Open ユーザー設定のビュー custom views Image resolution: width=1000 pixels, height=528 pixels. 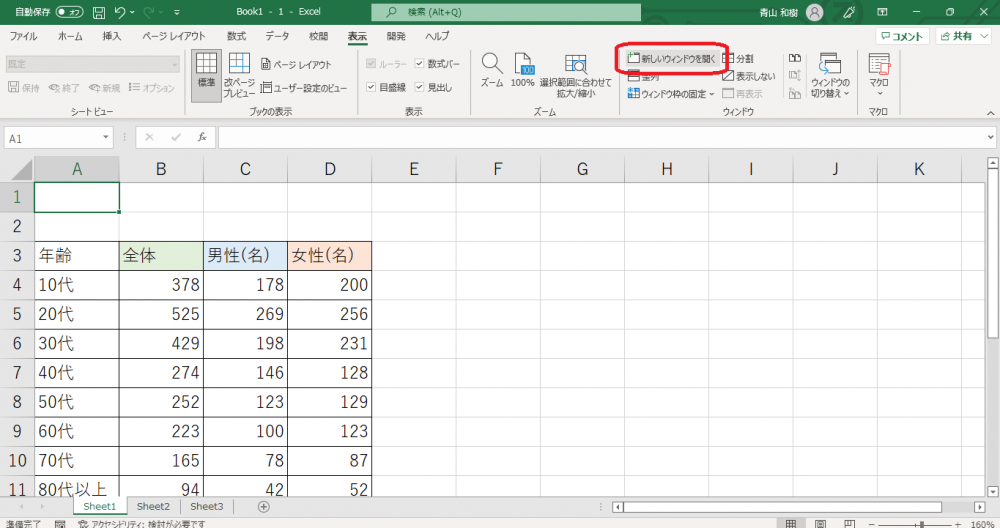[x=304, y=88]
